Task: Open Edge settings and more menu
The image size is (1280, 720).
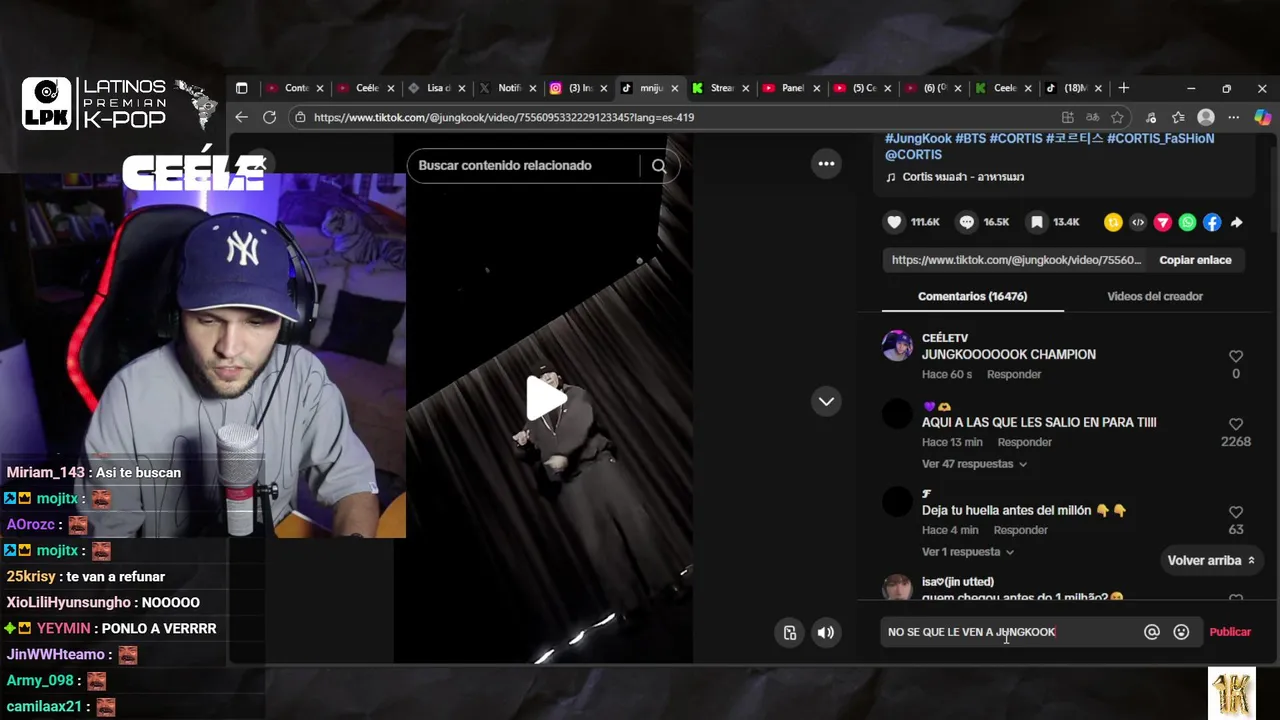Action: [x=1234, y=117]
